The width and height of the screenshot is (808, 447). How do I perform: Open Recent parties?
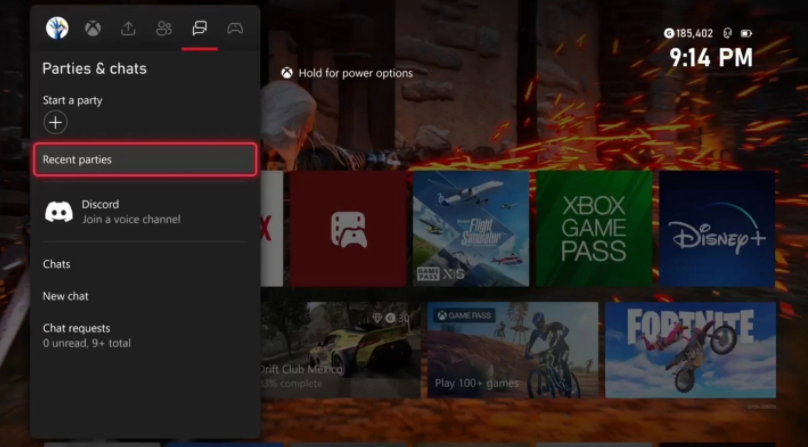point(145,160)
